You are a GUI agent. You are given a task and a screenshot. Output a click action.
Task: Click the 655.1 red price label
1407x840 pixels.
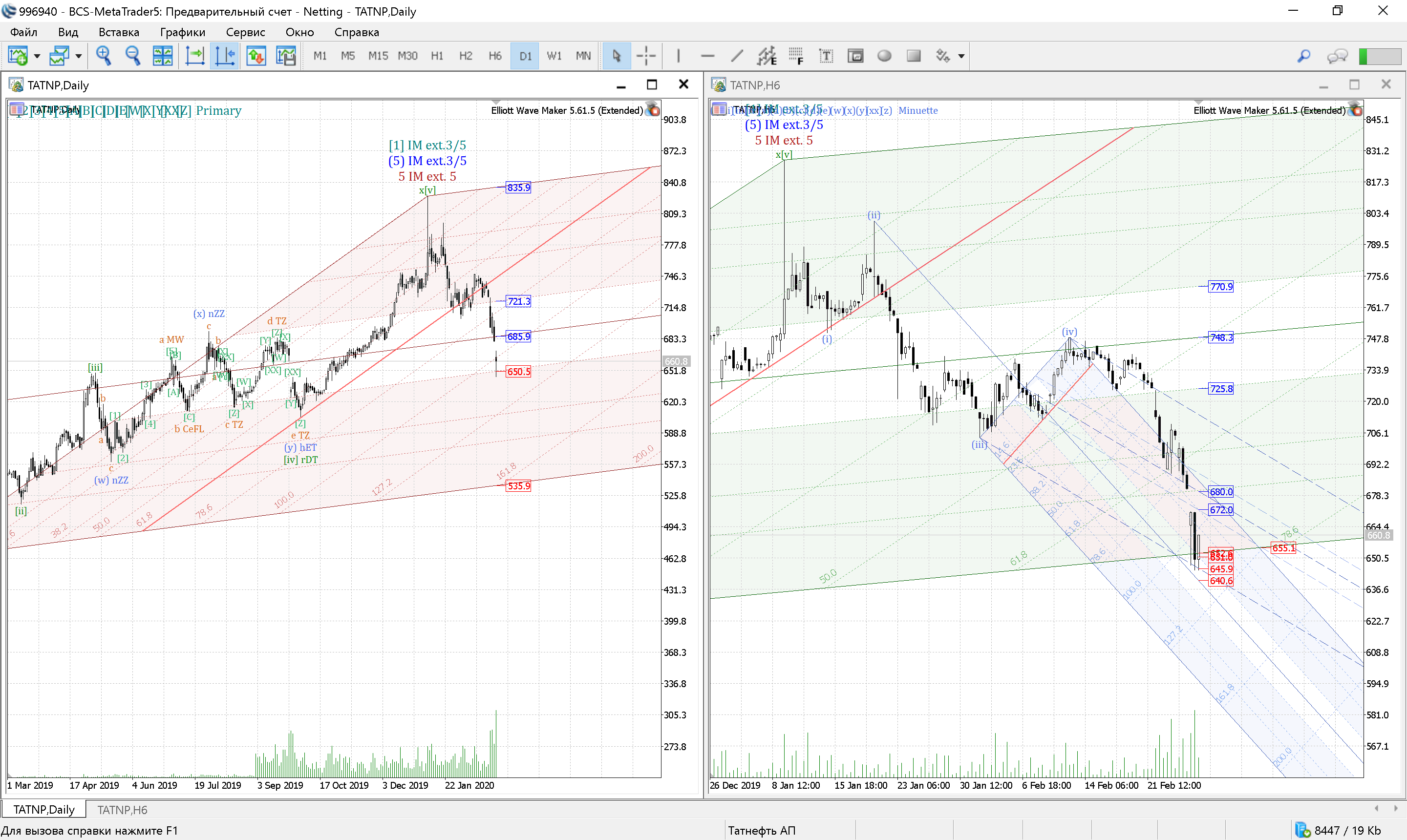(1283, 548)
